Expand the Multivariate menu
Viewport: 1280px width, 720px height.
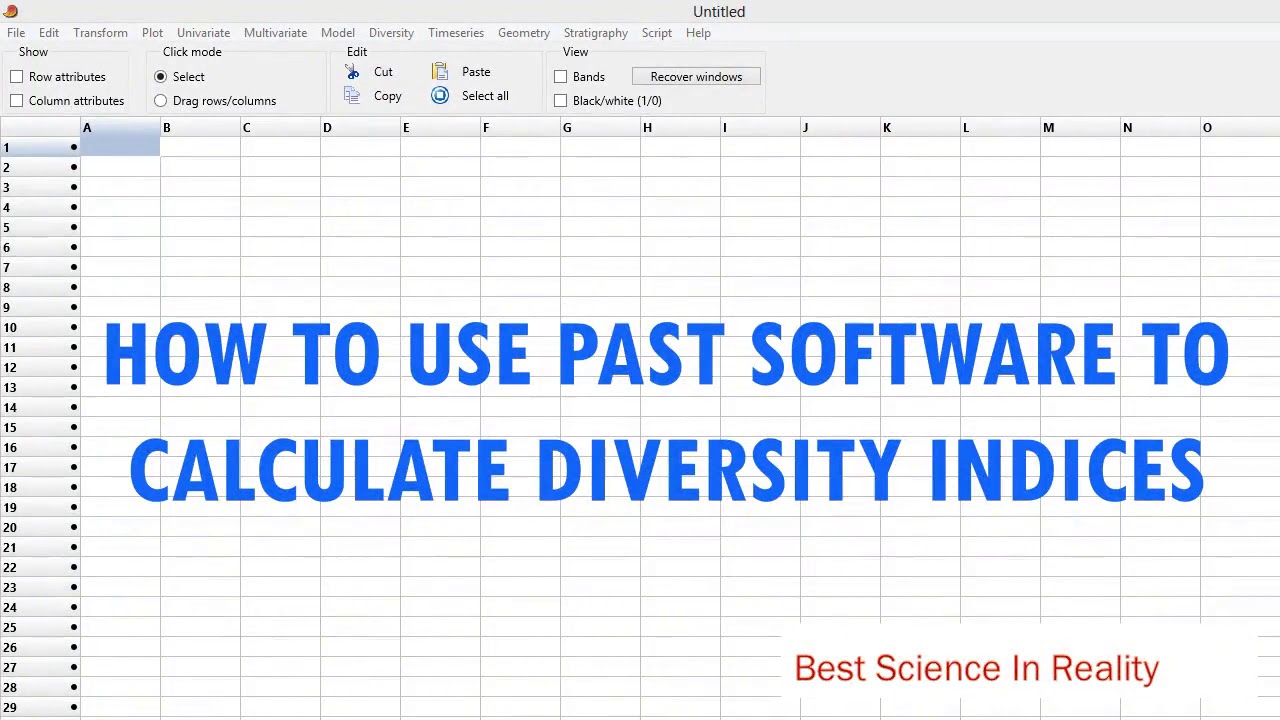275,33
